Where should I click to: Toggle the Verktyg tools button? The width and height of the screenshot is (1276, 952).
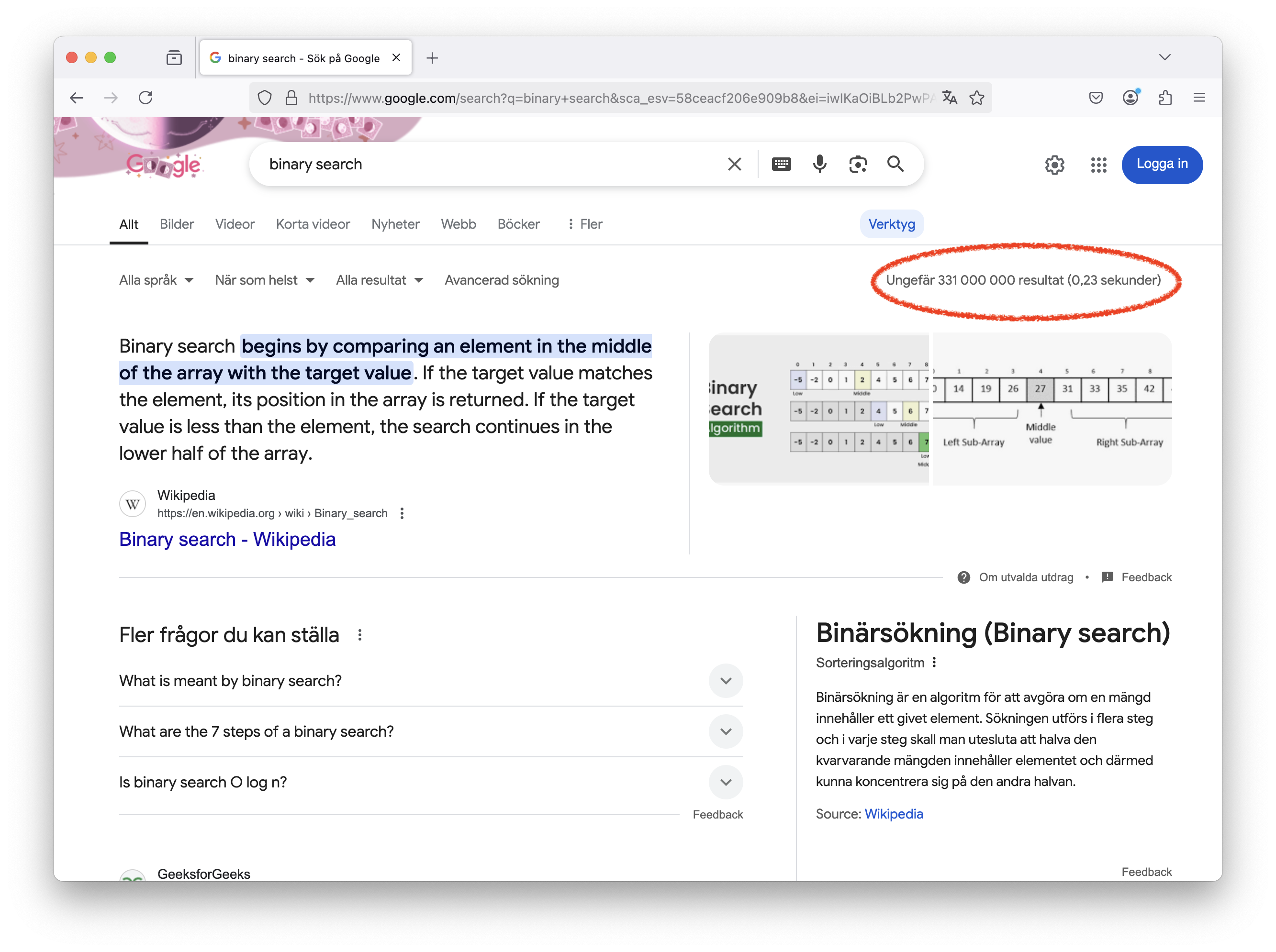[891, 224]
